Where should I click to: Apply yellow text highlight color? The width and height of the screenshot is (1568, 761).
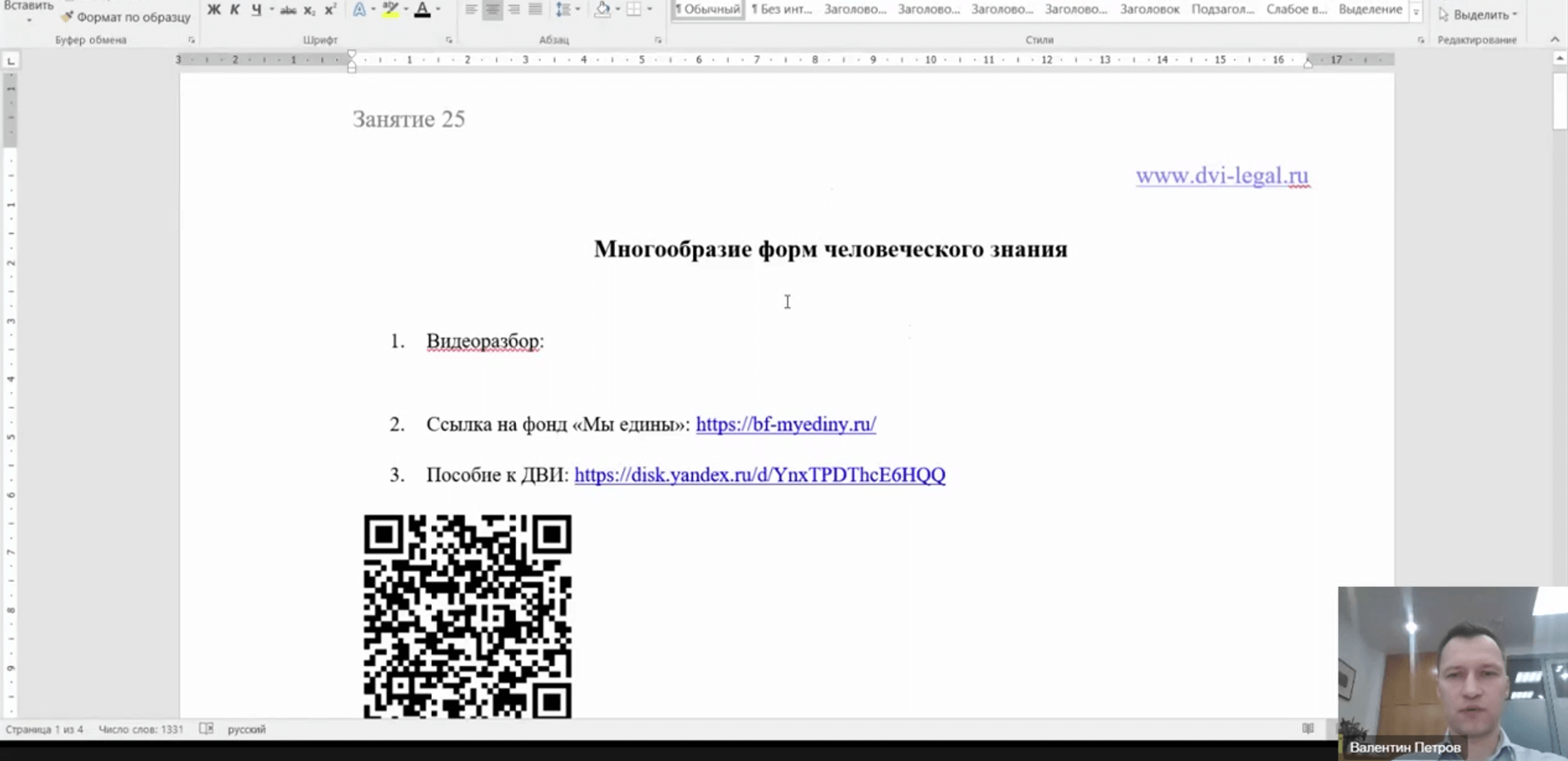391,10
